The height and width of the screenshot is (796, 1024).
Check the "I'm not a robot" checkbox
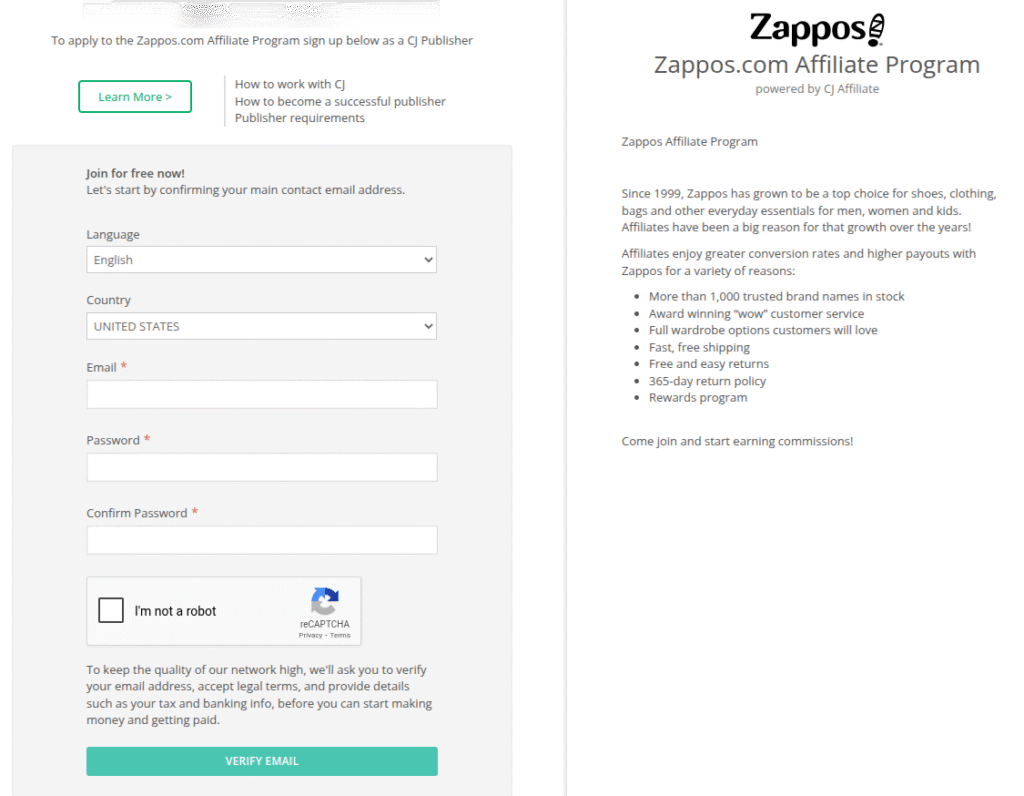(x=111, y=610)
